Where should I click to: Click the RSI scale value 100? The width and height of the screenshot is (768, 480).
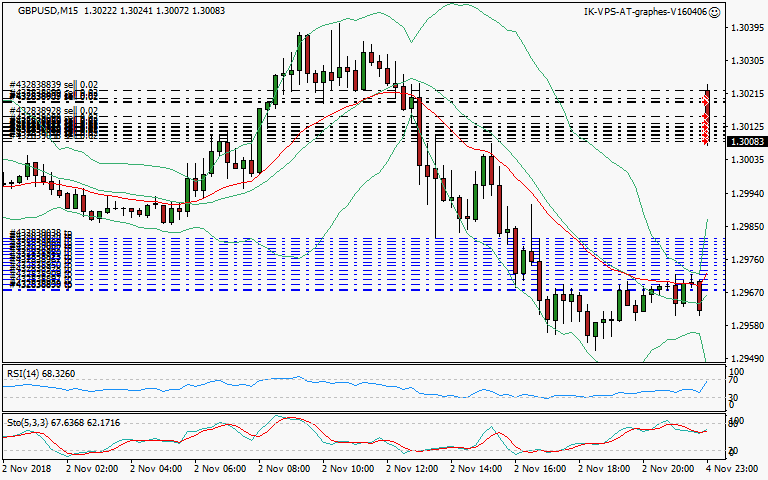[x=733, y=371]
